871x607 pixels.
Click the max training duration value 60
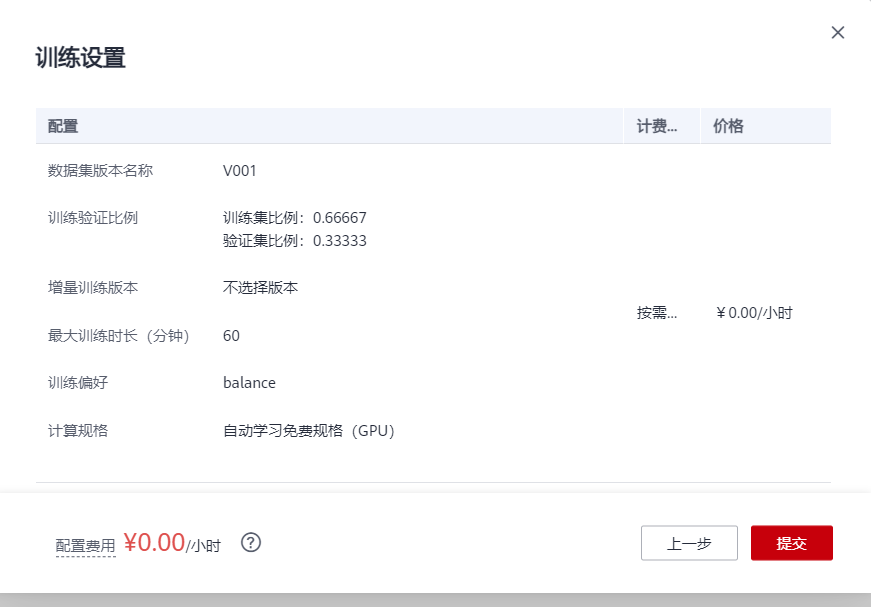231,335
